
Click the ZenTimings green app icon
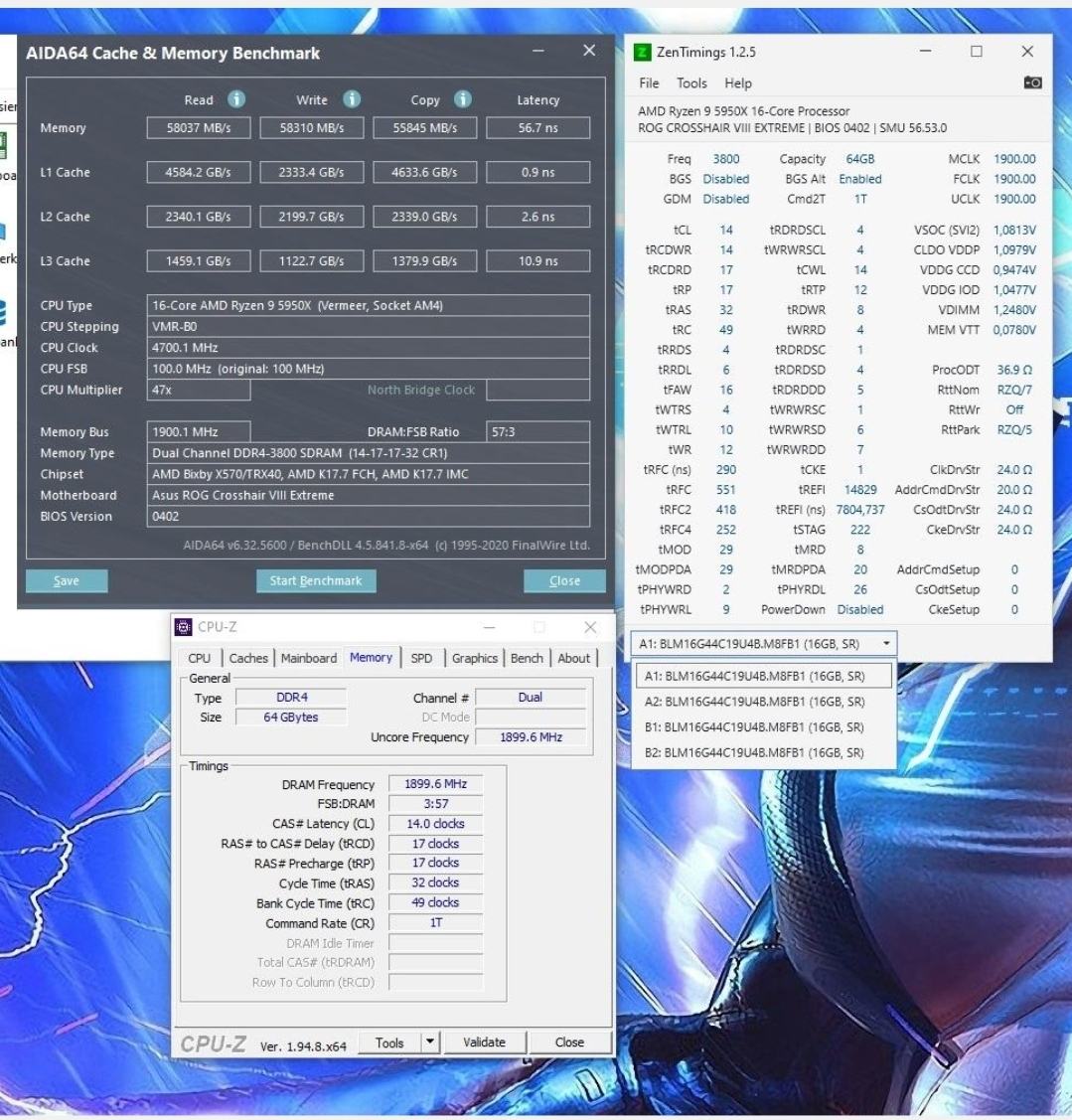point(642,52)
